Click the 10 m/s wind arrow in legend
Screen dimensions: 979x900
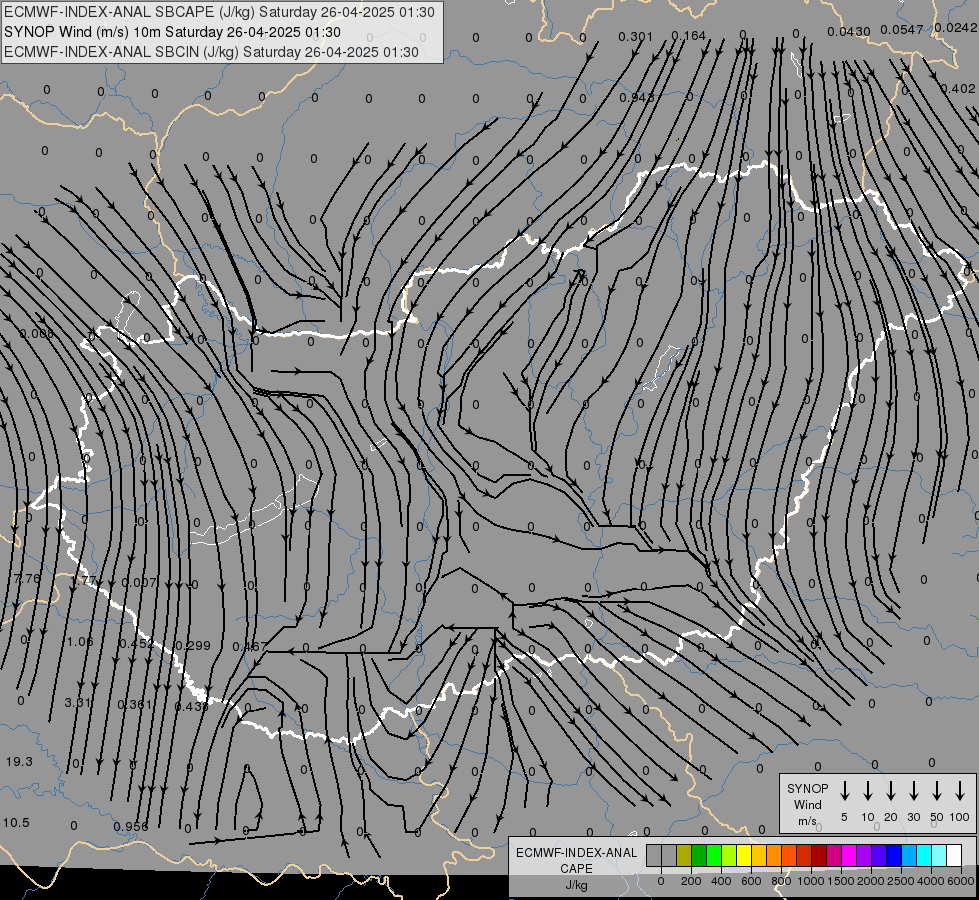pos(867,791)
